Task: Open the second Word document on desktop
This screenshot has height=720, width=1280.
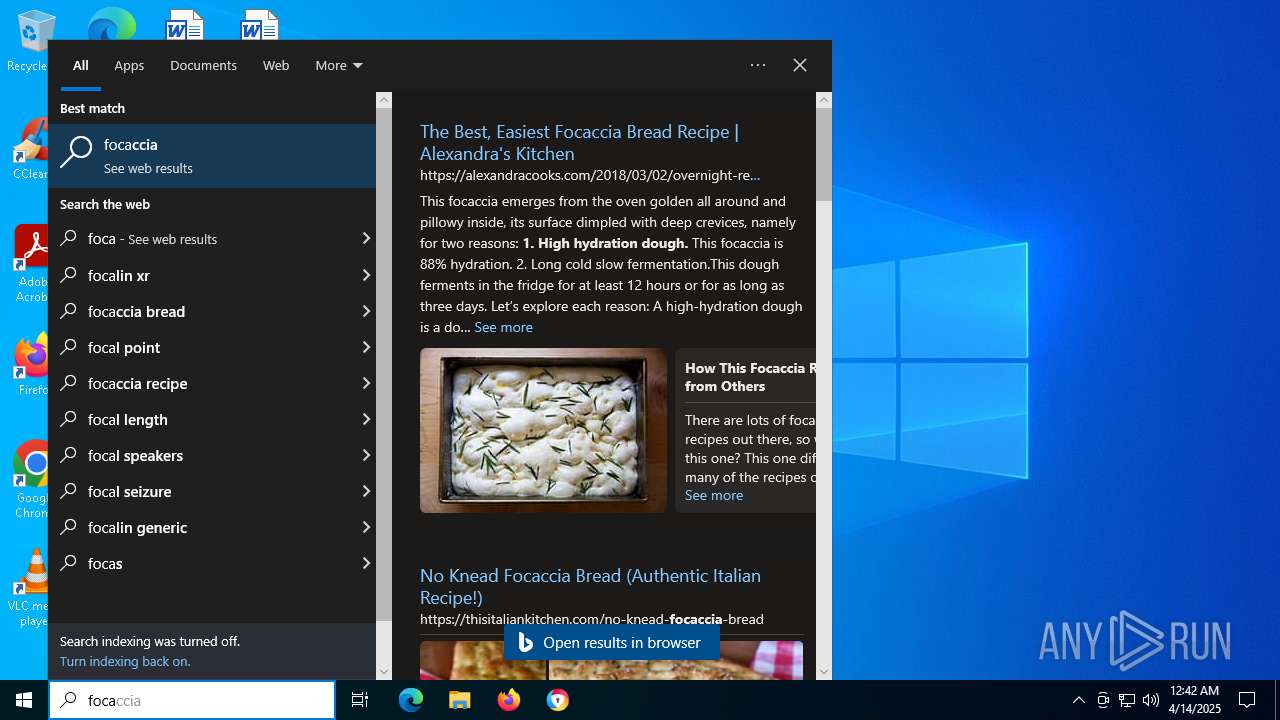Action: pos(259,24)
